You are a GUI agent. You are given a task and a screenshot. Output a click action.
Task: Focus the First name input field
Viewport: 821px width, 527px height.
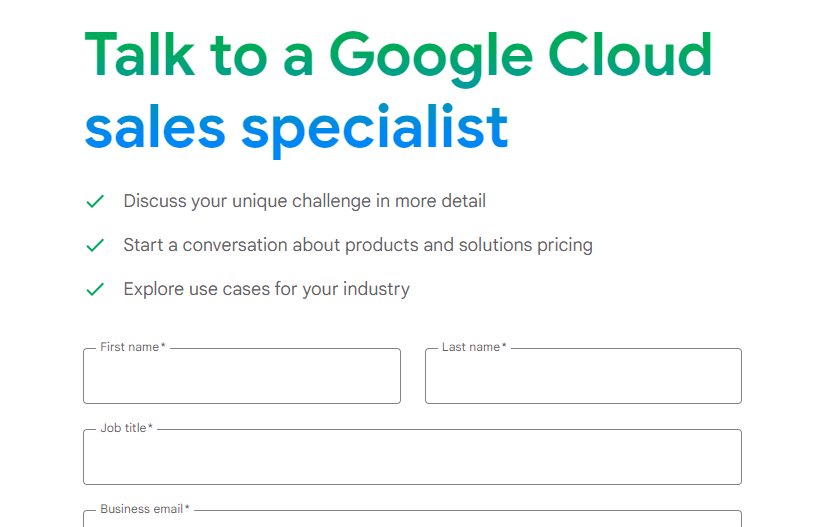242,376
